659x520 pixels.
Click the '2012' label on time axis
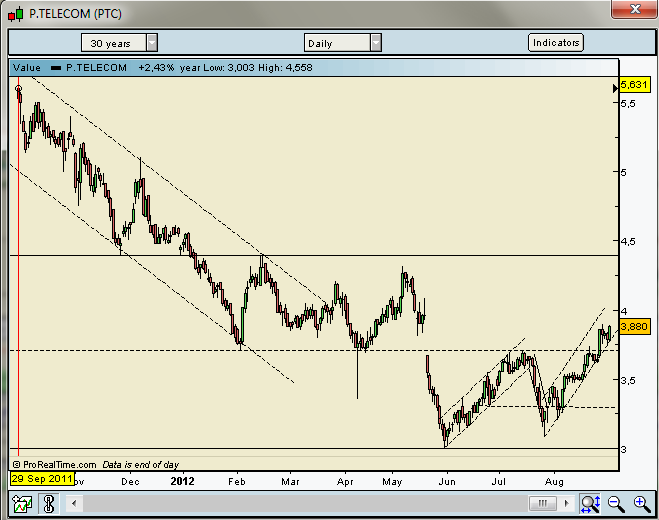[x=182, y=481]
